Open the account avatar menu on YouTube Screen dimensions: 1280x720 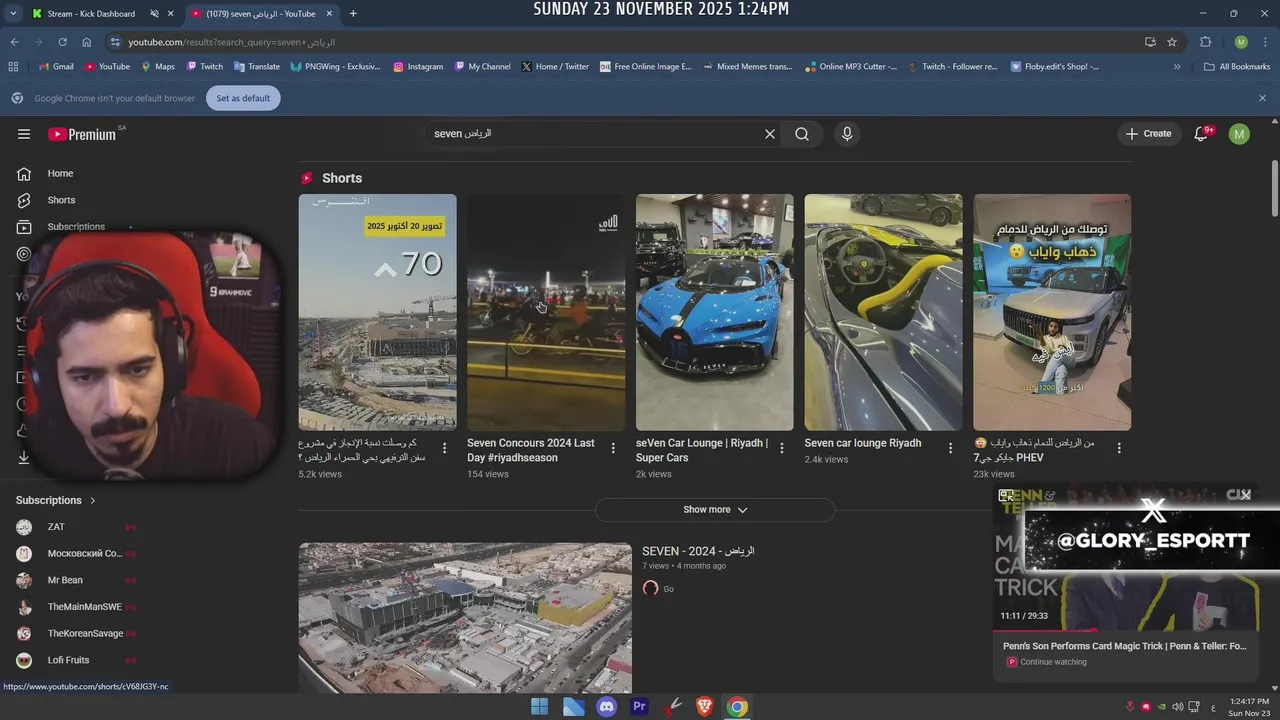click(1239, 134)
